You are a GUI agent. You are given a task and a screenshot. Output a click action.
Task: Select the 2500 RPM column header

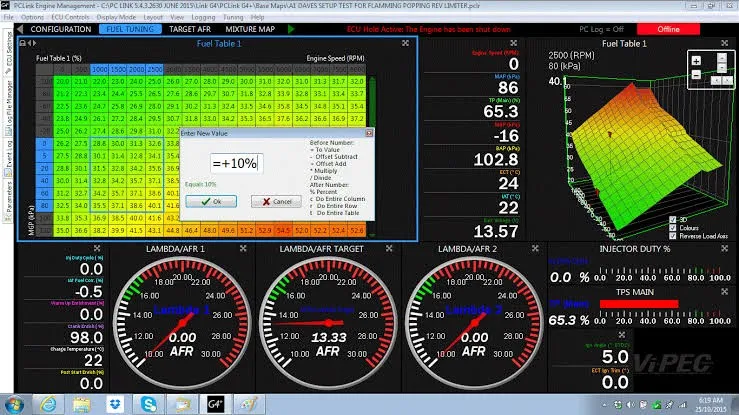pyautogui.click(x=155, y=69)
